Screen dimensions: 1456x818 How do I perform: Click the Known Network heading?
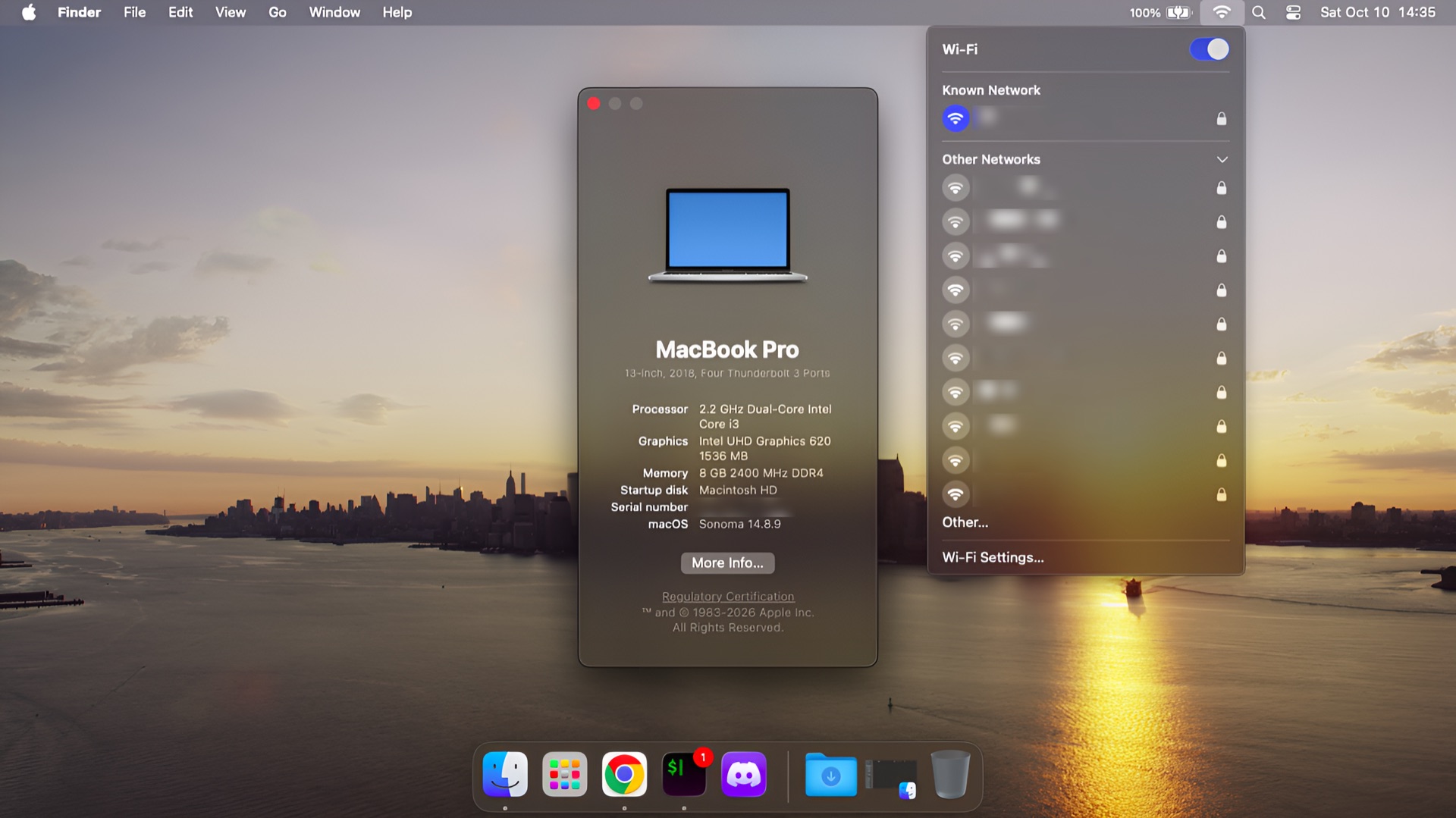(991, 90)
